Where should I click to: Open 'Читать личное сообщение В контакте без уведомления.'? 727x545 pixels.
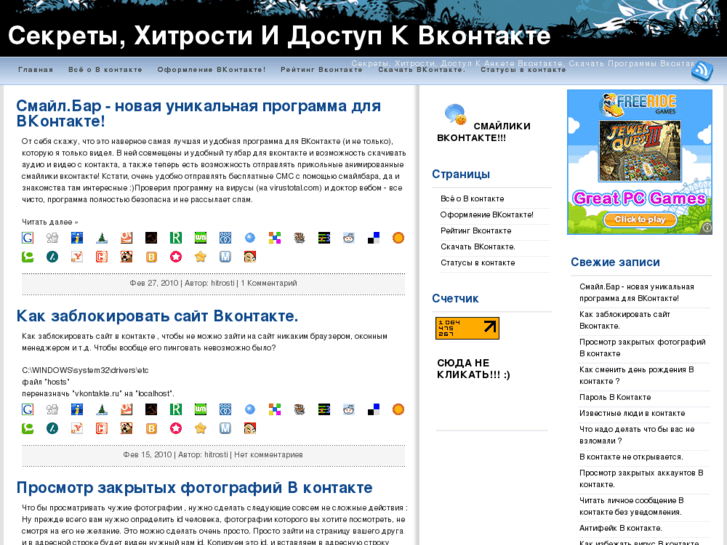[631, 507]
